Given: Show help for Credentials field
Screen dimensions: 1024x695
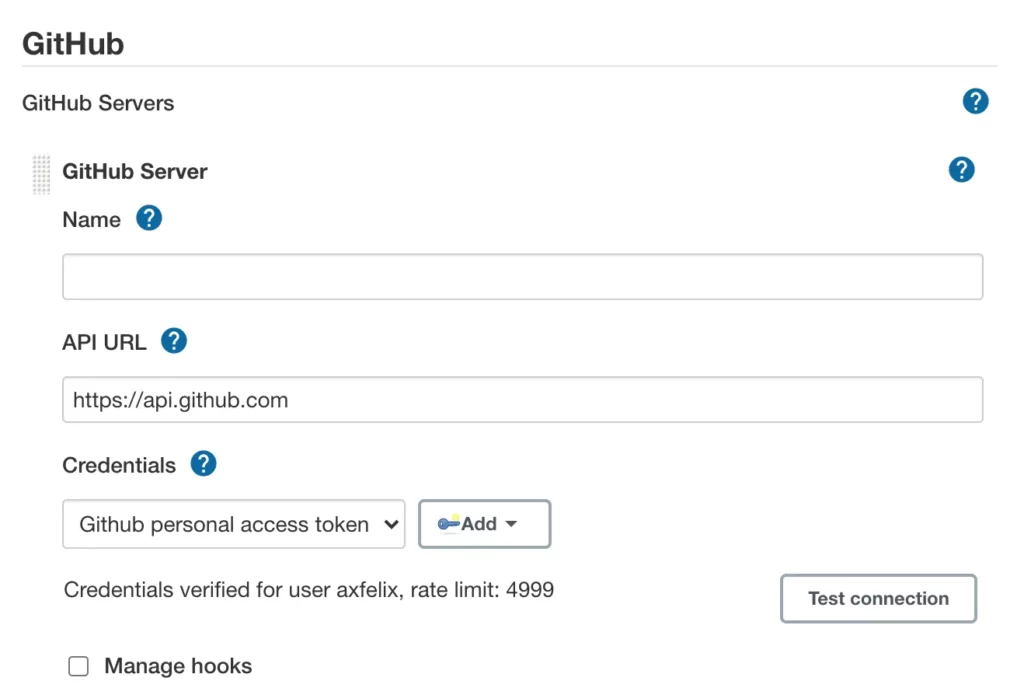Looking at the screenshot, I should [x=203, y=464].
